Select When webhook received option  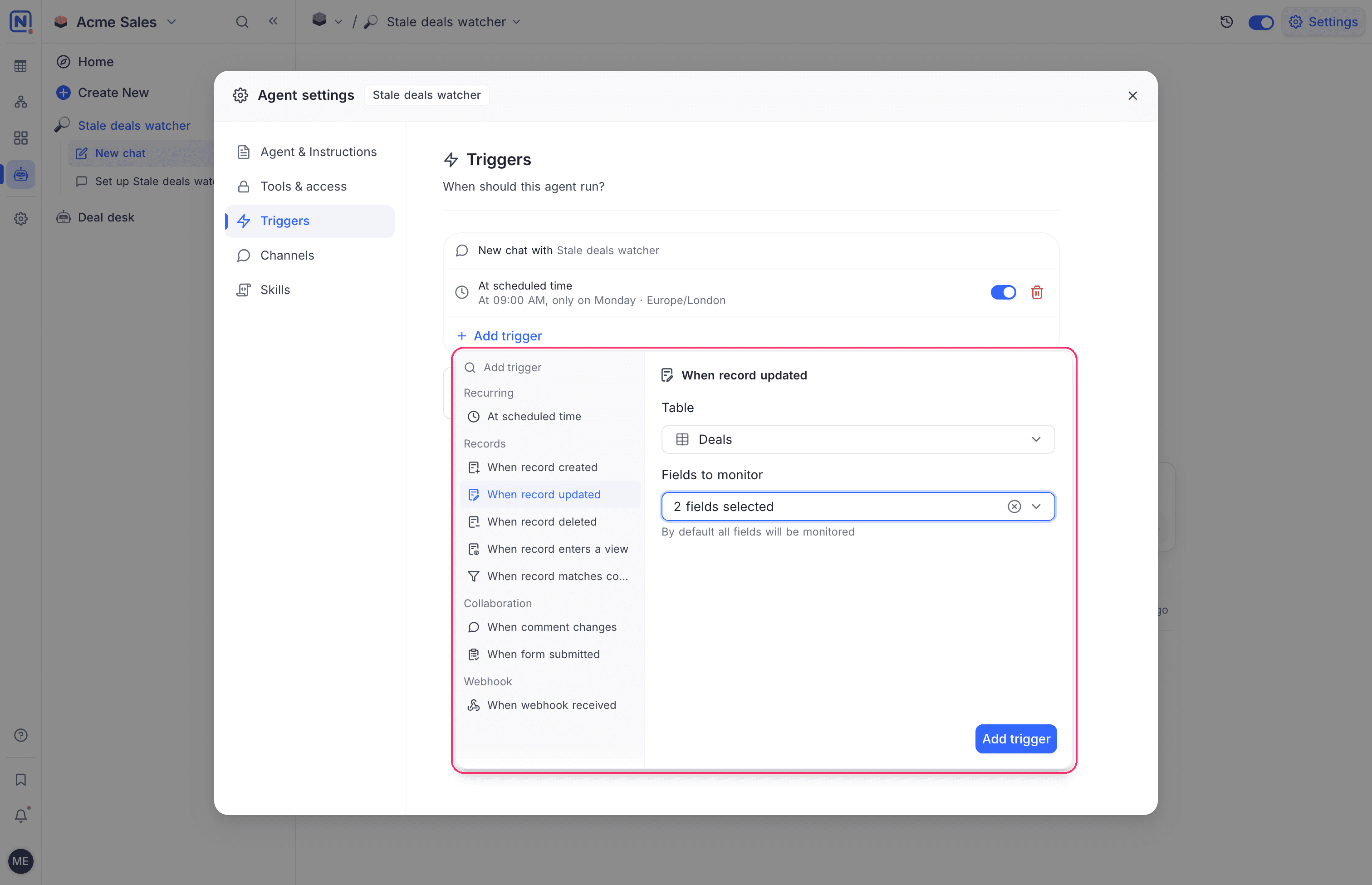[x=550, y=705]
